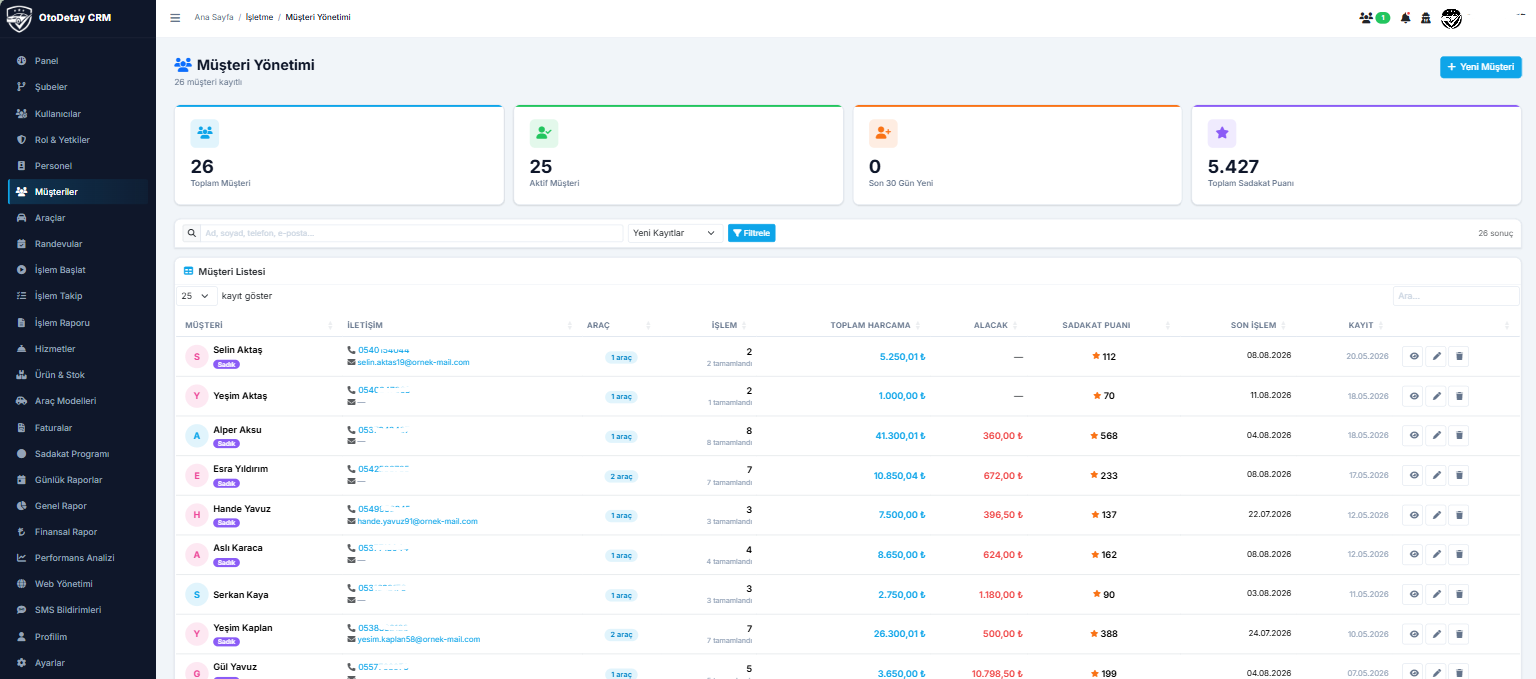Click the online users icon with badge 1

click(x=1375, y=18)
